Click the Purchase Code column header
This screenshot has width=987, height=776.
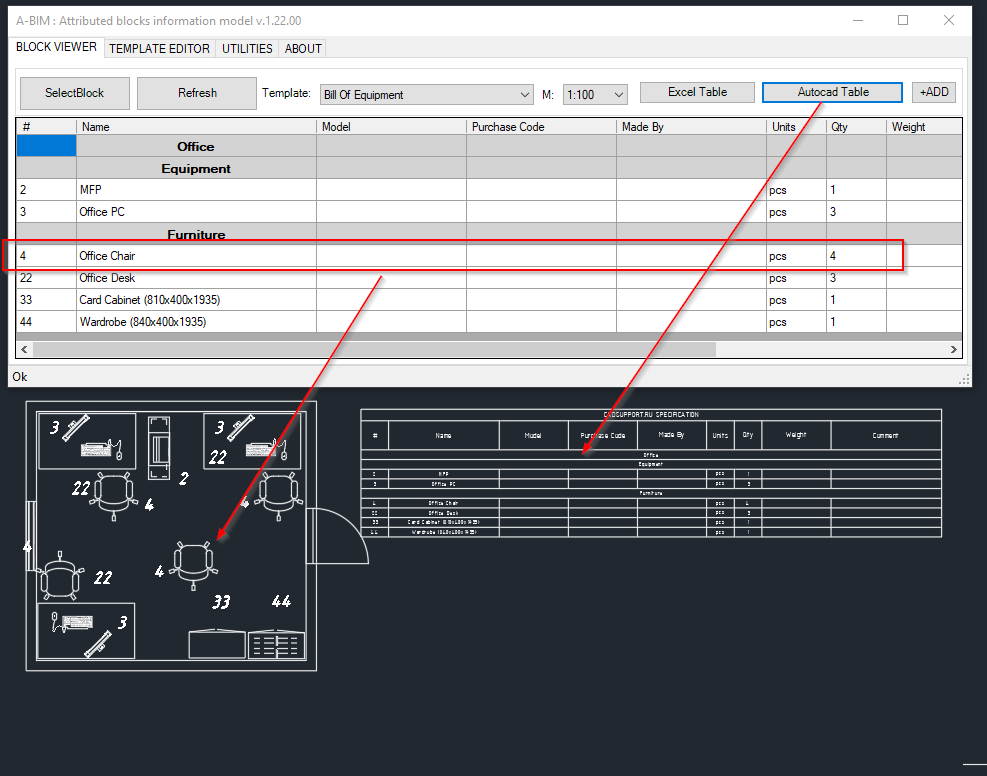(x=541, y=127)
